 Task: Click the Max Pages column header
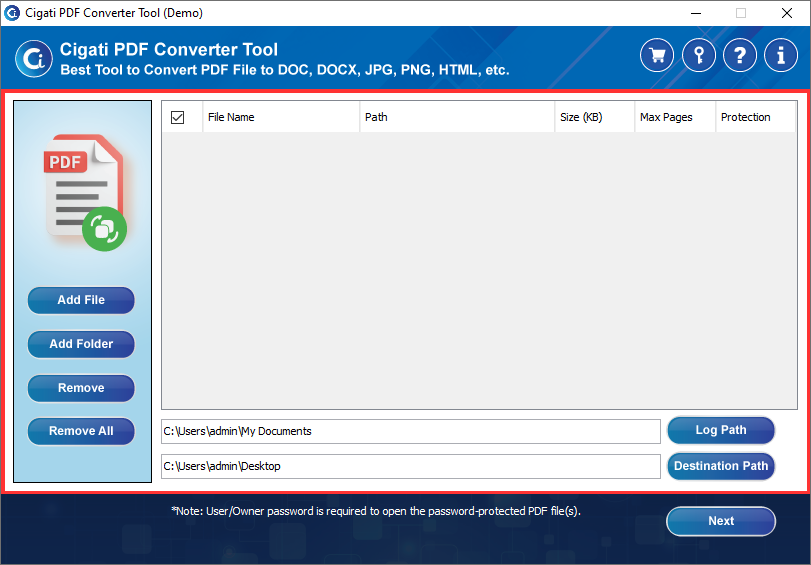click(675, 117)
